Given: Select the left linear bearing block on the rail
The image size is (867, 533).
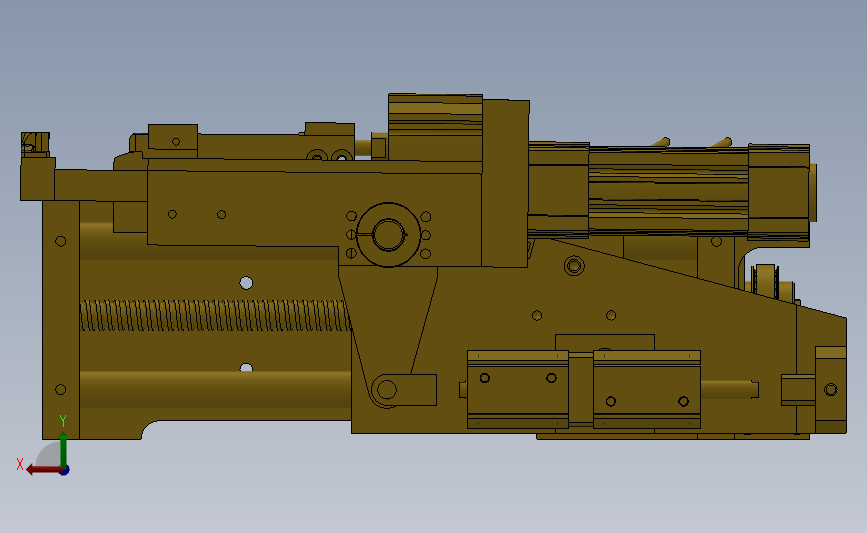Looking at the screenshot, I should click(x=518, y=389).
